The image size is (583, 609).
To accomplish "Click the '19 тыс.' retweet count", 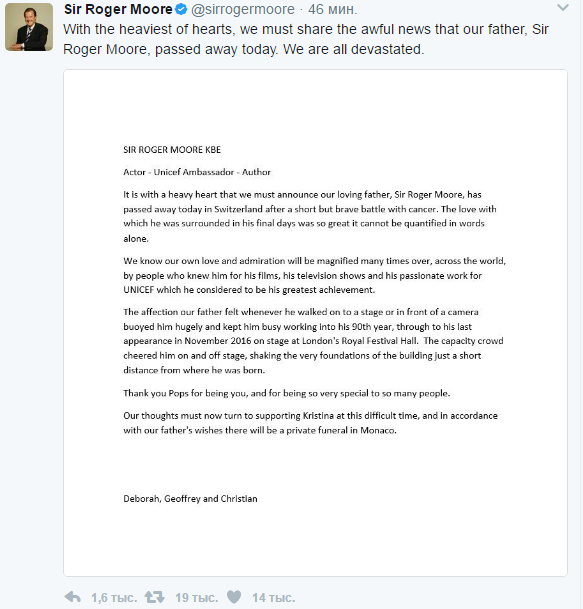I will pyautogui.click(x=197, y=598).
